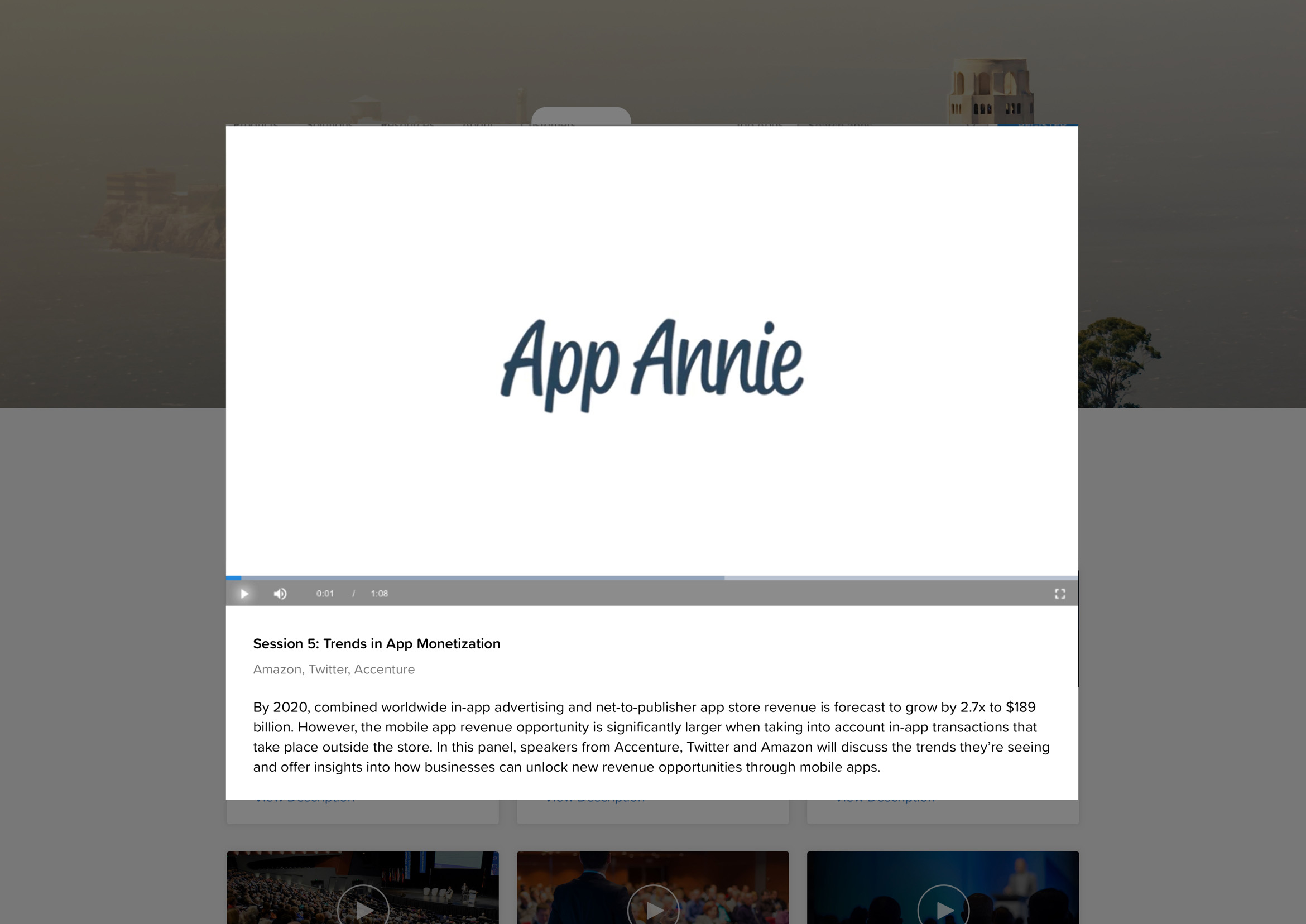Click the 0:01 elapsed time readout

coord(325,594)
